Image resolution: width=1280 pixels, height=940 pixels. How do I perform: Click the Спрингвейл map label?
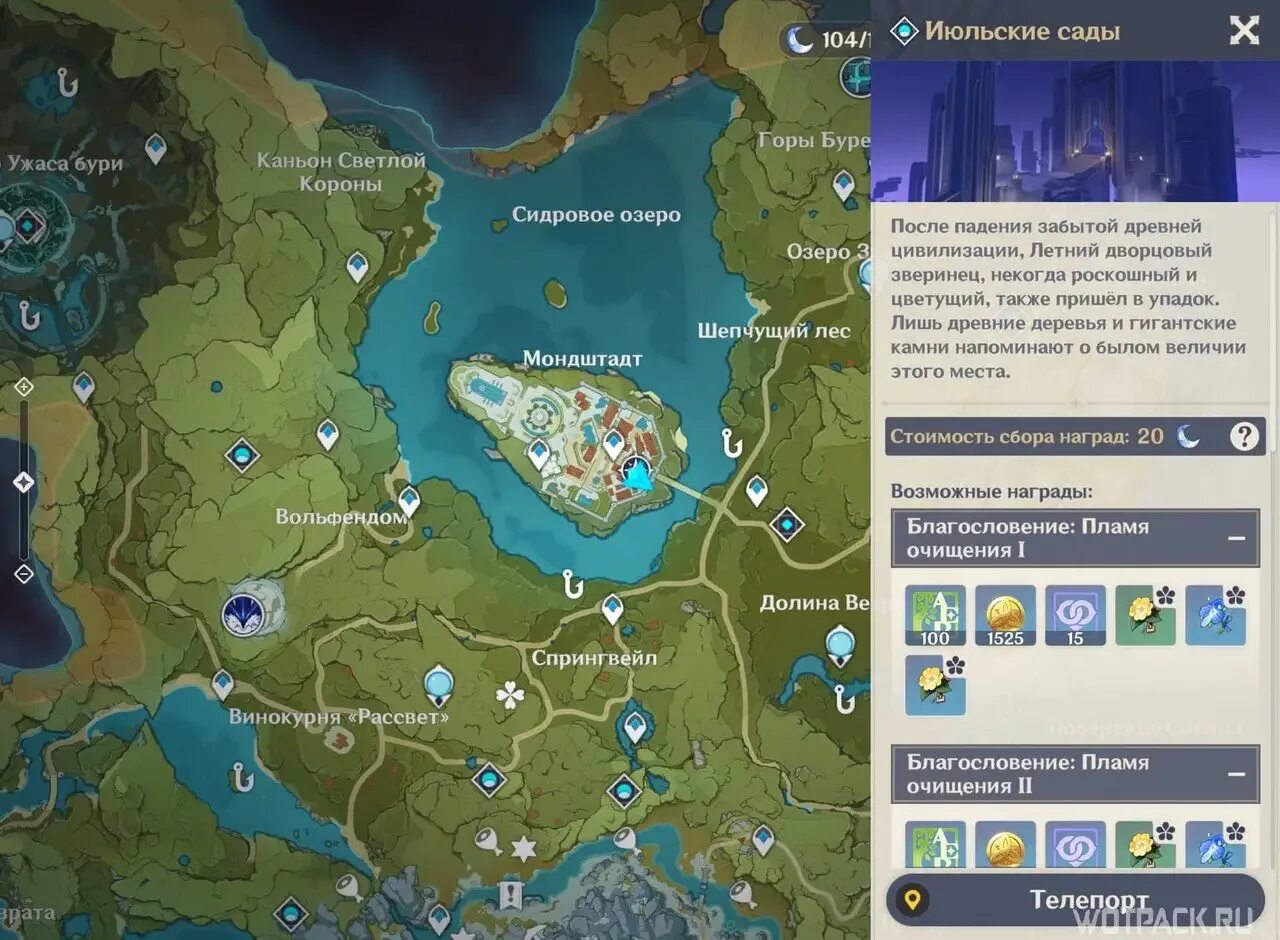tap(594, 658)
